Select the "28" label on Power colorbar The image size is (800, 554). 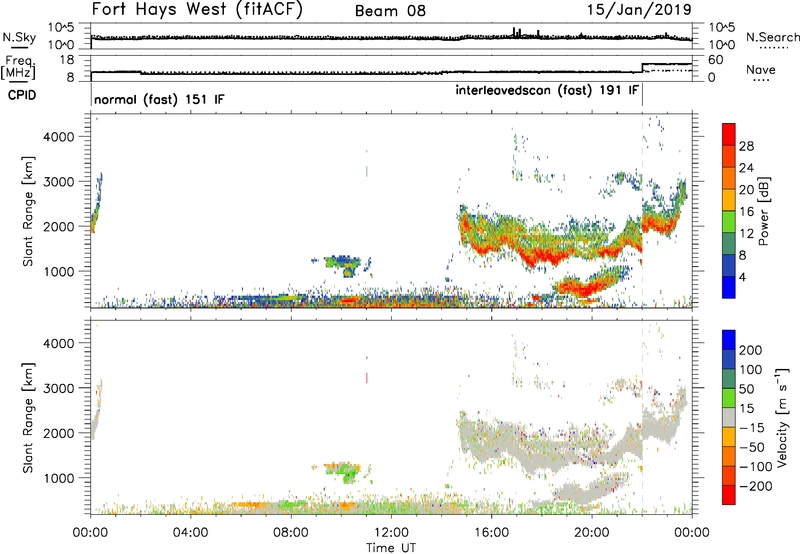(x=746, y=146)
